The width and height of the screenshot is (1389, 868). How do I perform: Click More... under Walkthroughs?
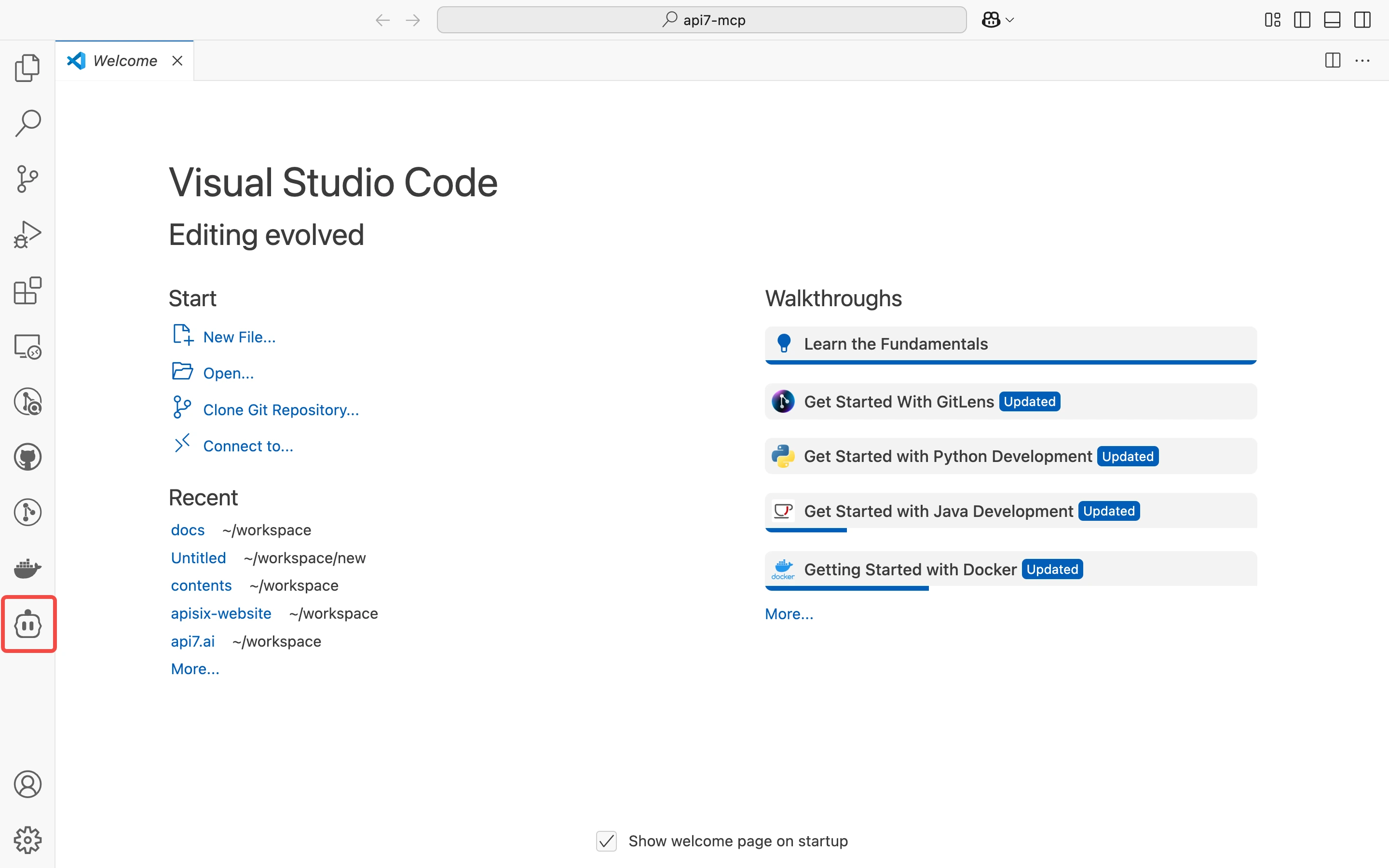coord(789,614)
